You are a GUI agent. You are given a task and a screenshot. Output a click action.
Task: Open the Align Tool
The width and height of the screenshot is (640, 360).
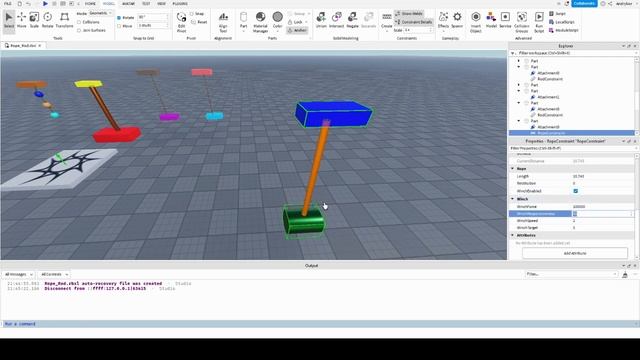[223, 22]
